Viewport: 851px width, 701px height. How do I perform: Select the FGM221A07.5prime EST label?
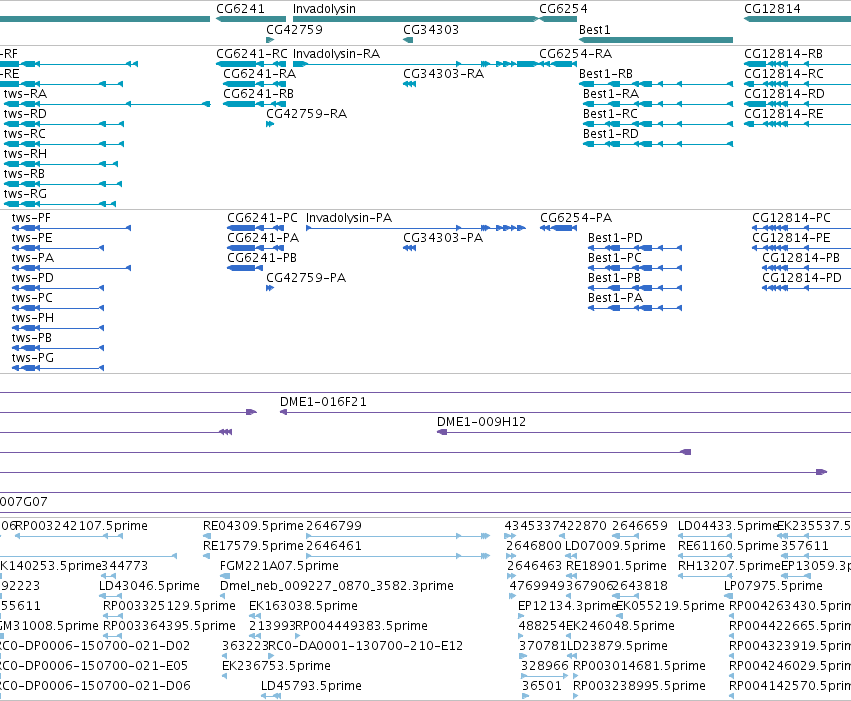[x=279, y=566]
